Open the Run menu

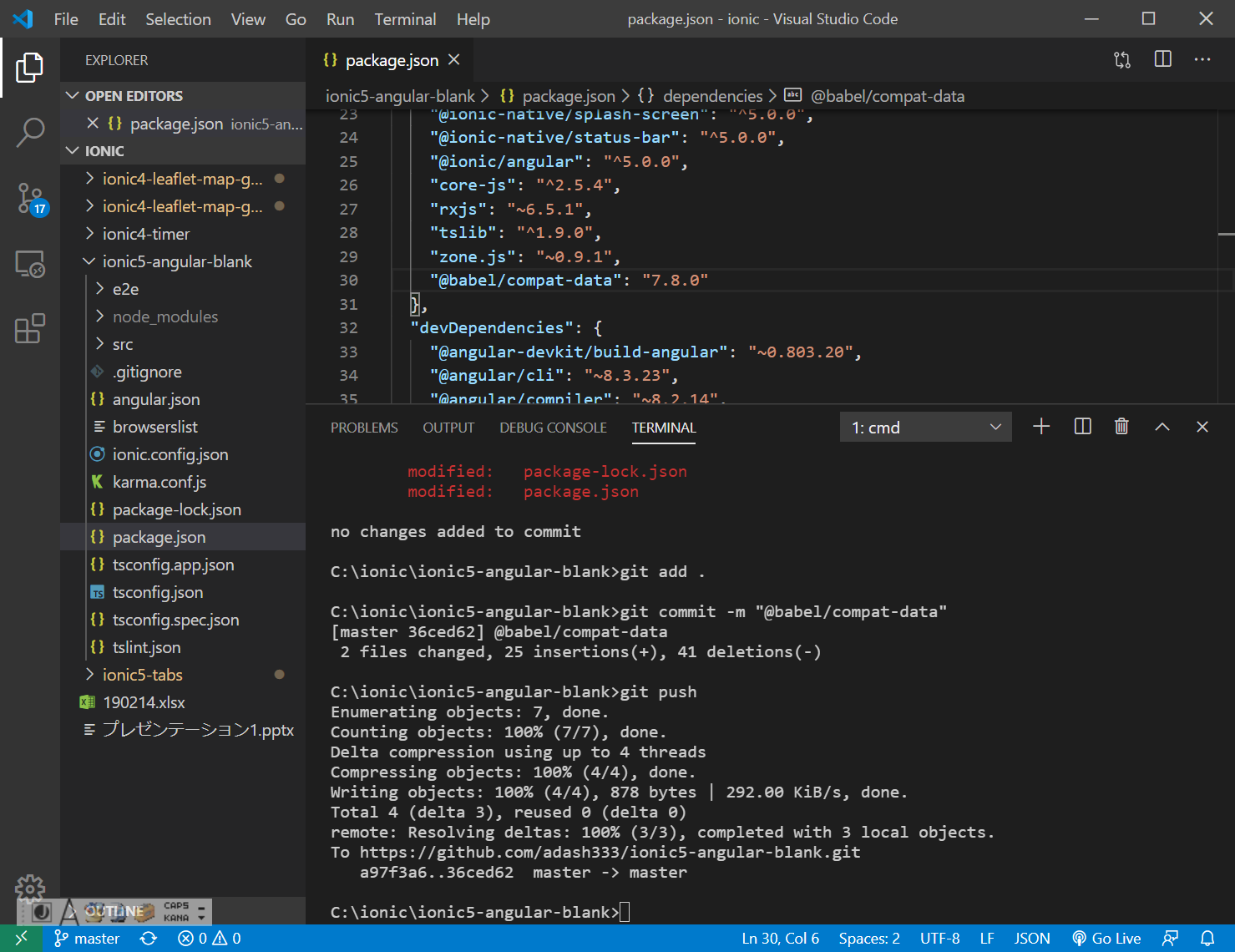point(340,19)
